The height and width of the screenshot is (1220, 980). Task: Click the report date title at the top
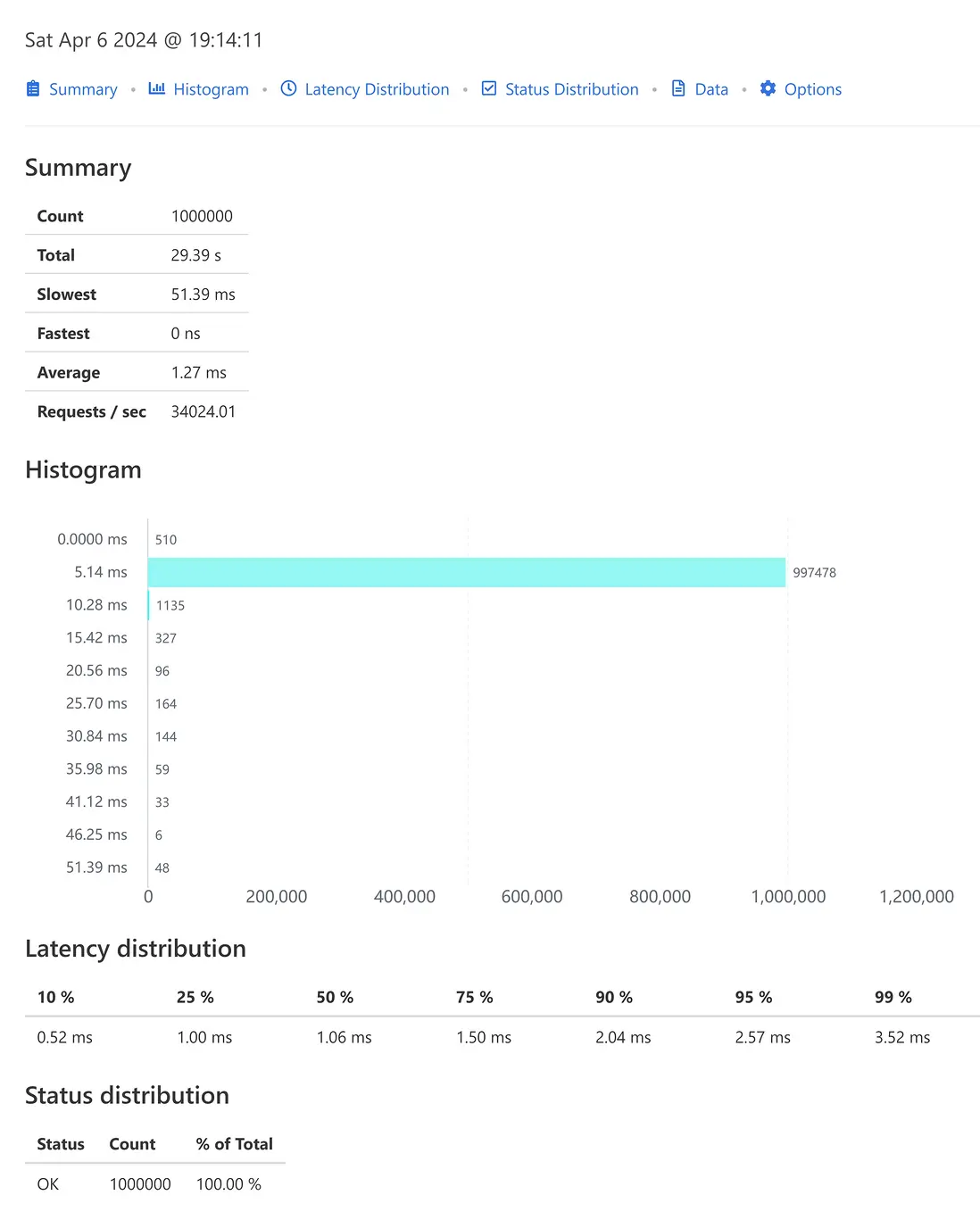pyautogui.click(x=144, y=40)
